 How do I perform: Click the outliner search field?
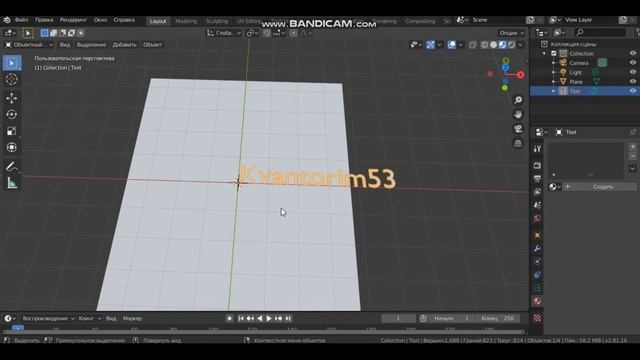pyautogui.click(x=600, y=32)
